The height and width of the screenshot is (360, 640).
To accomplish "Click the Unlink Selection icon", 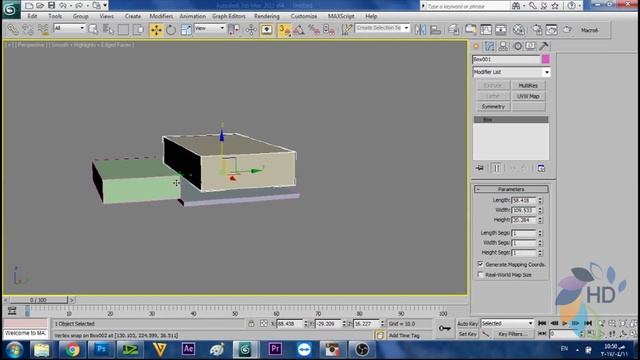I will click(x=28, y=30).
